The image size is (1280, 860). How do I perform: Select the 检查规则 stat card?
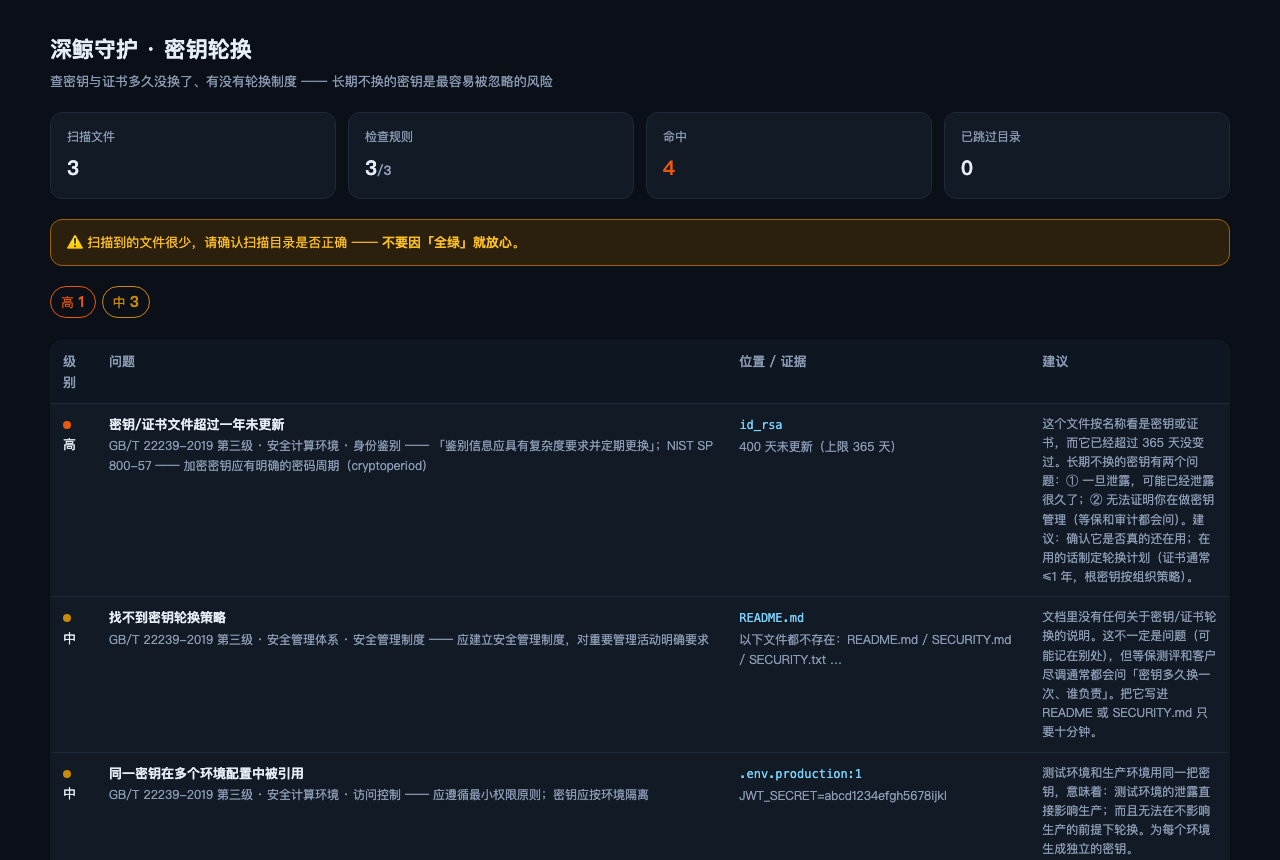[x=491, y=155]
